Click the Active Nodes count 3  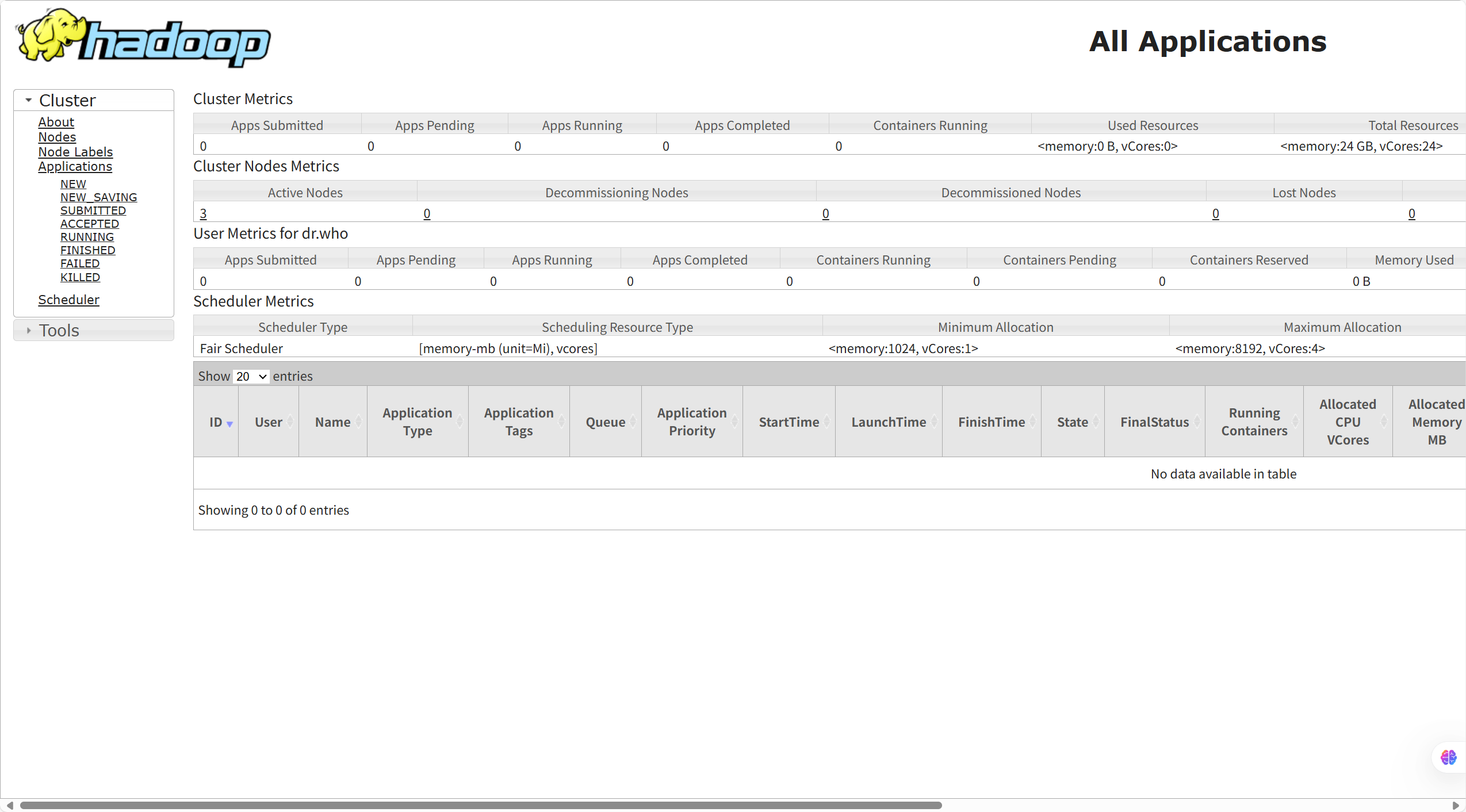coord(203,213)
